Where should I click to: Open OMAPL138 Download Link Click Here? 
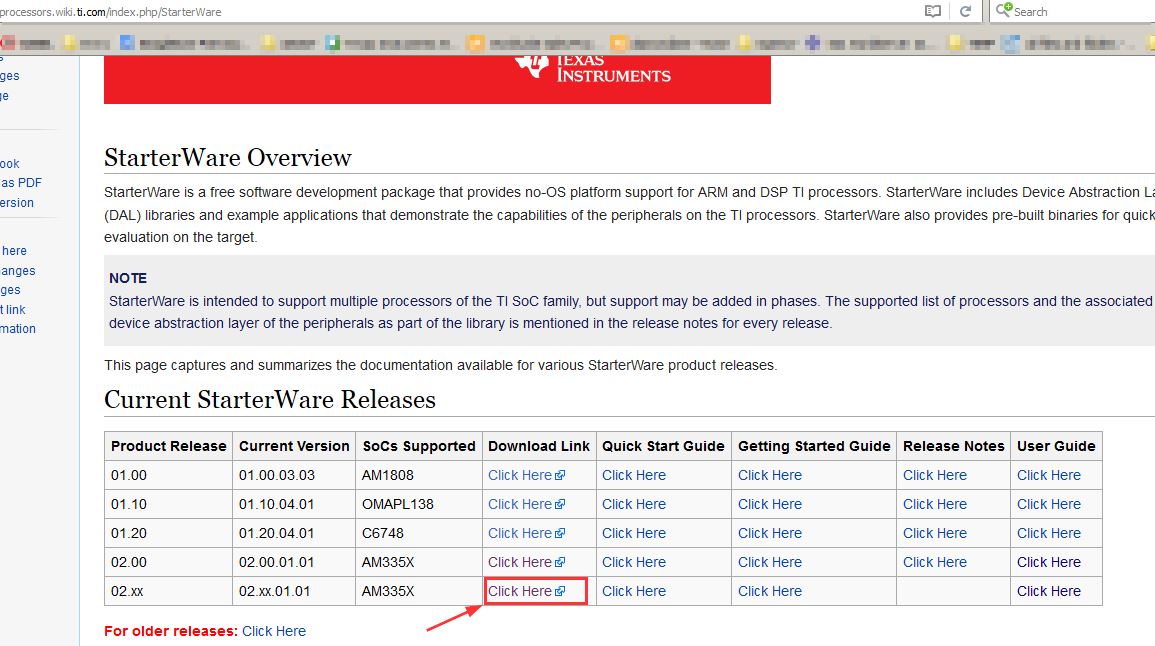526,504
